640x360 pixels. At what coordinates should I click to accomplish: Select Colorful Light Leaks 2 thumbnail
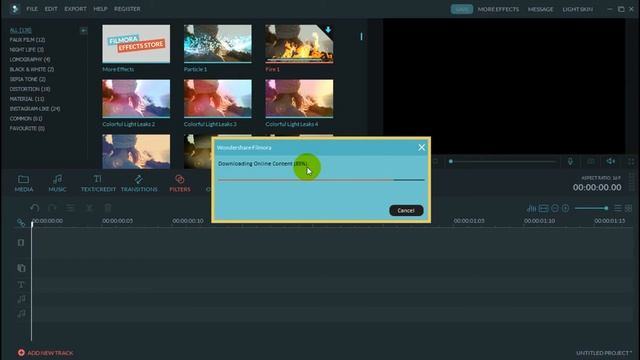click(136, 98)
